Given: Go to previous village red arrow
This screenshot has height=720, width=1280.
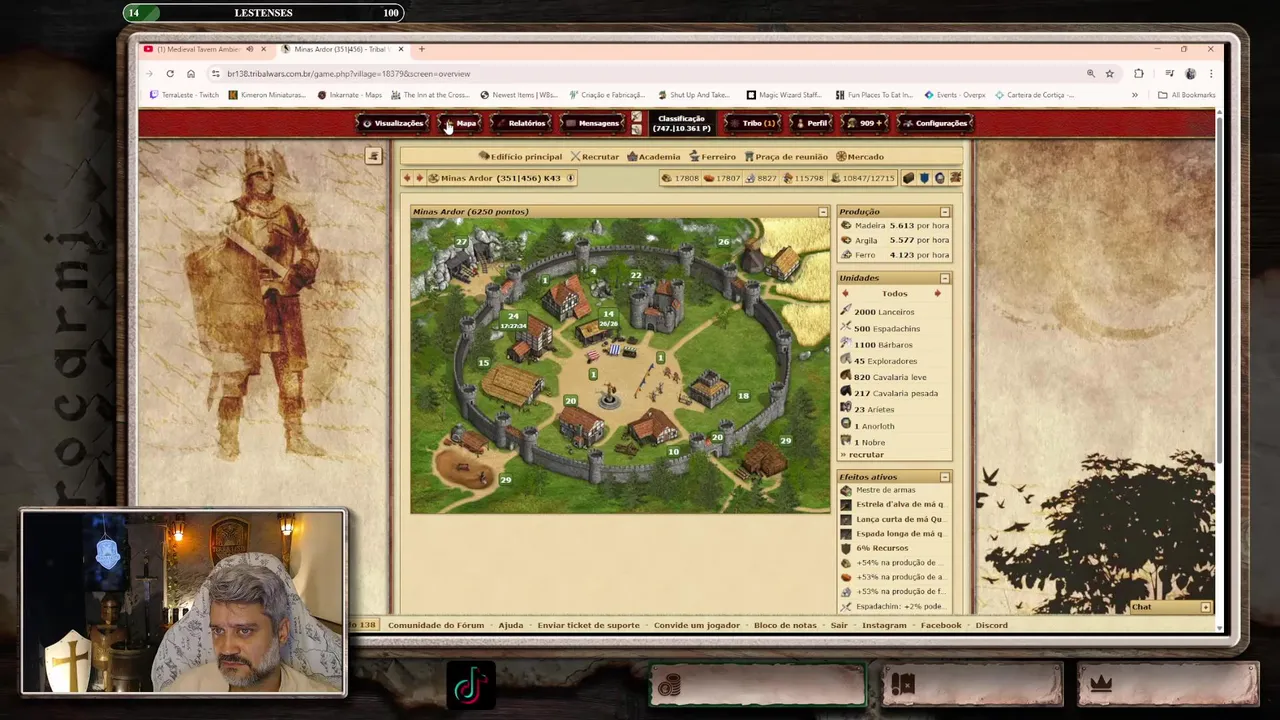Looking at the screenshot, I should click(x=407, y=178).
